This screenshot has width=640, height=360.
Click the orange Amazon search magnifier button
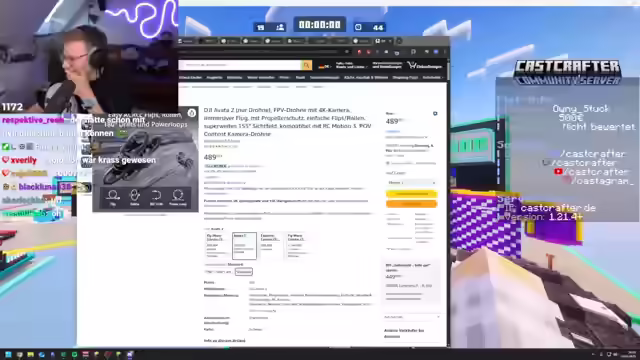pyautogui.click(x=307, y=65)
